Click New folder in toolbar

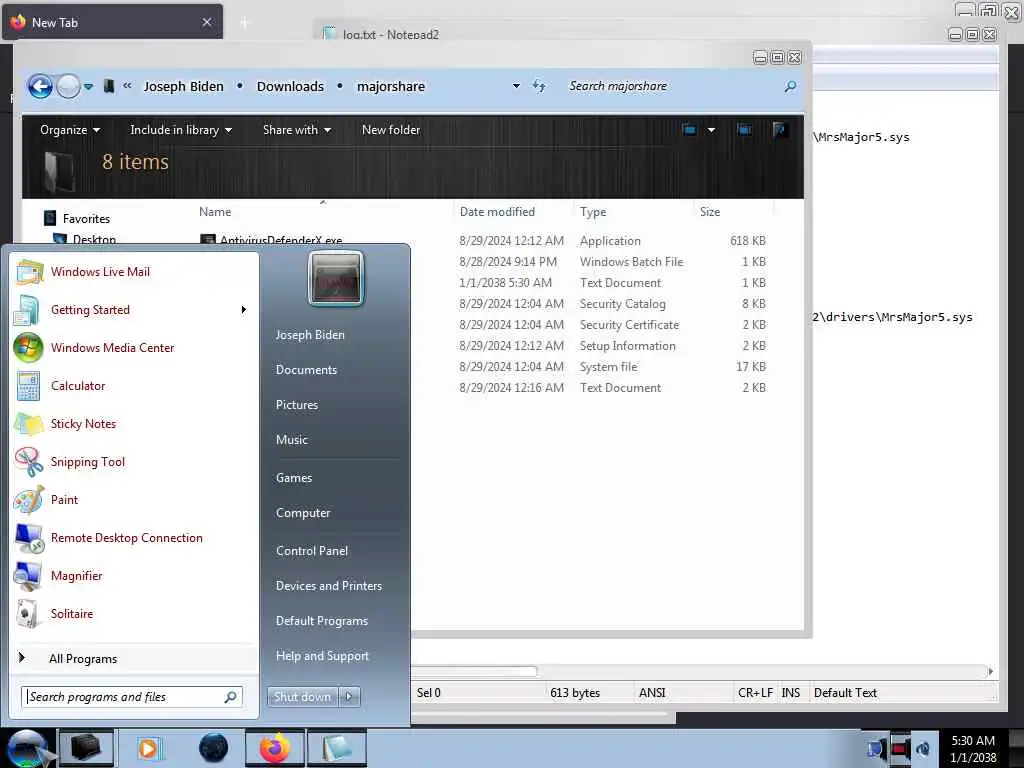pyautogui.click(x=391, y=130)
